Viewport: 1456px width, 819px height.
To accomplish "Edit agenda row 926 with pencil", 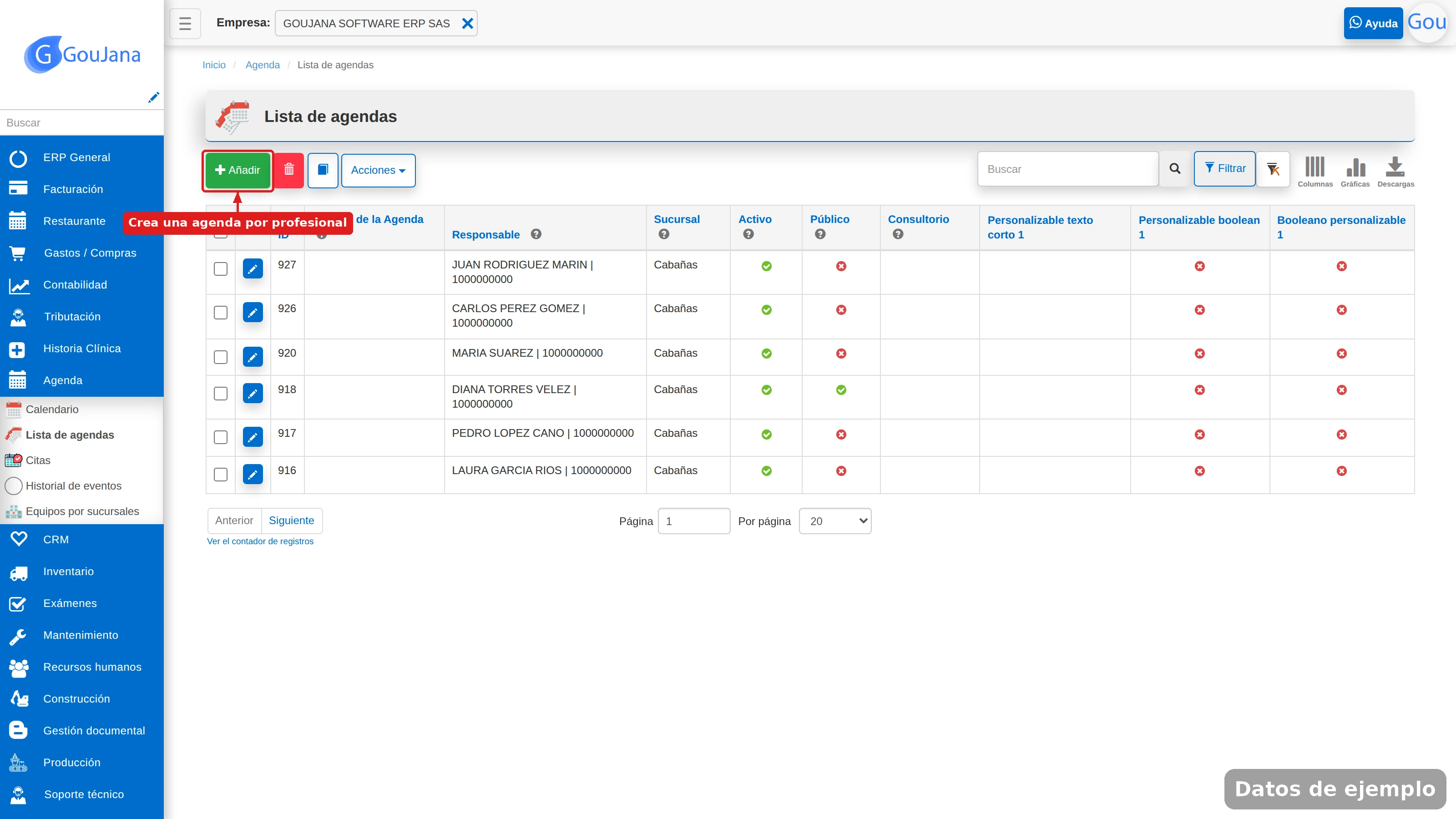I will 253,312.
